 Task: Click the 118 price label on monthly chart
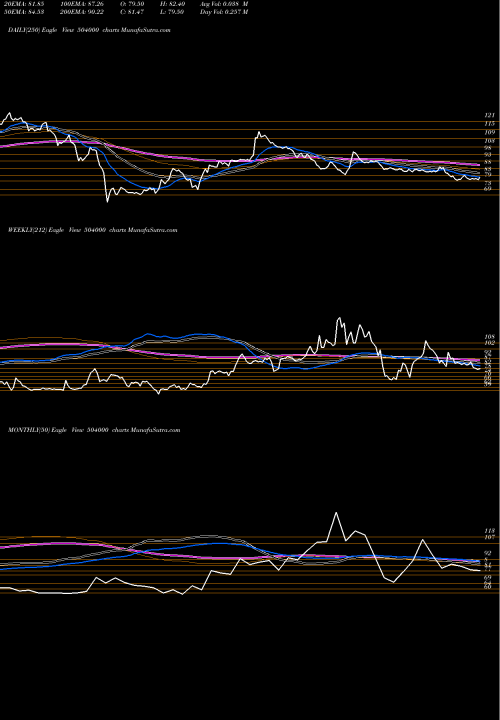[489, 530]
